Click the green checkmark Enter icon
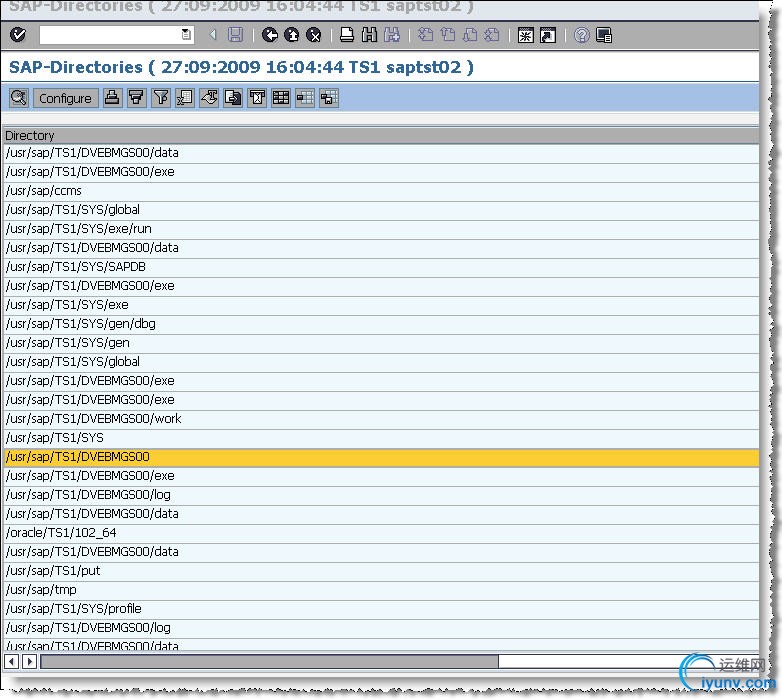This screenshot has width=782, height=699. tap(18, 35)
